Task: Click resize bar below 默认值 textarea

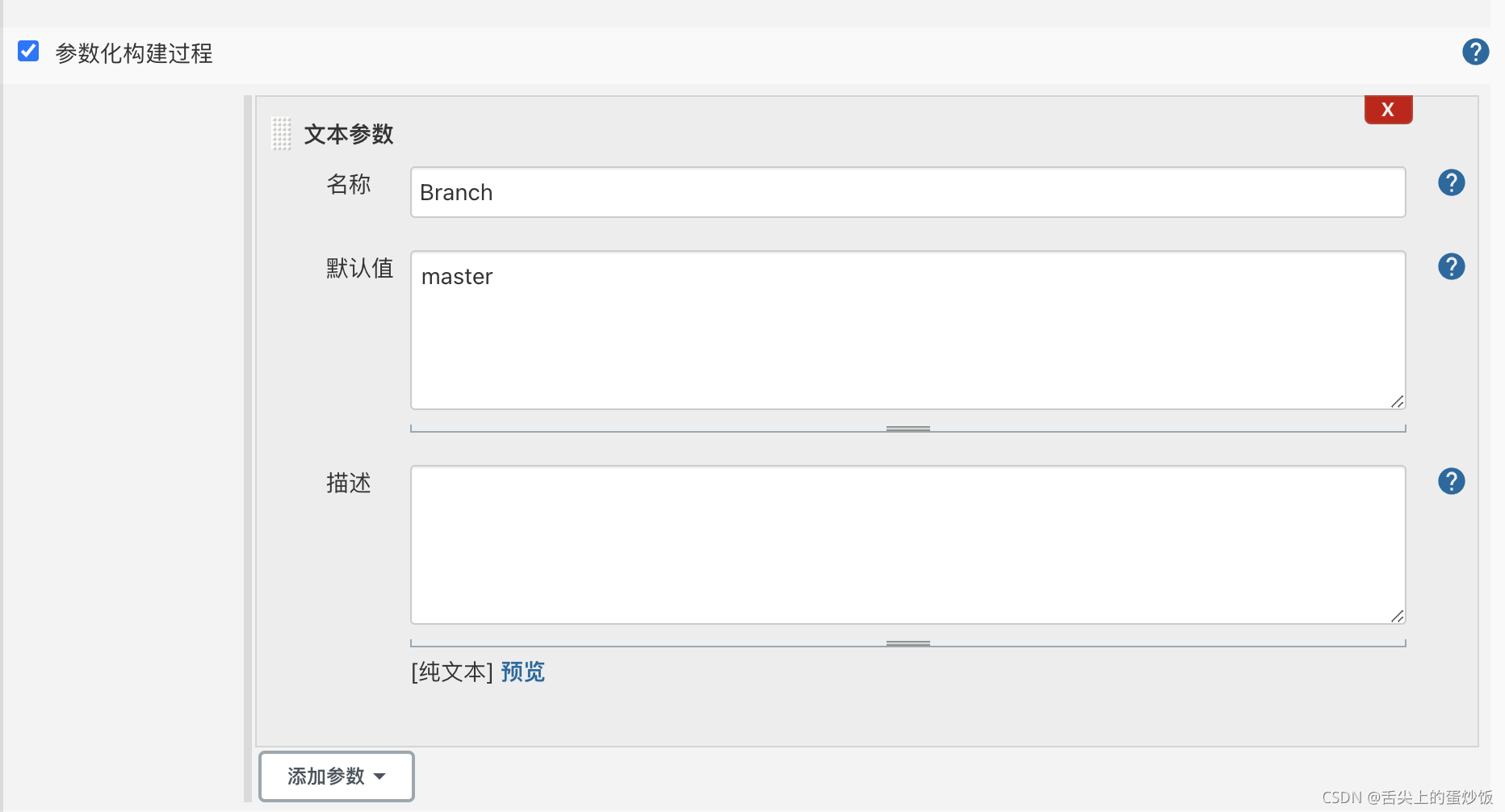Action: (x=908, y=429)
